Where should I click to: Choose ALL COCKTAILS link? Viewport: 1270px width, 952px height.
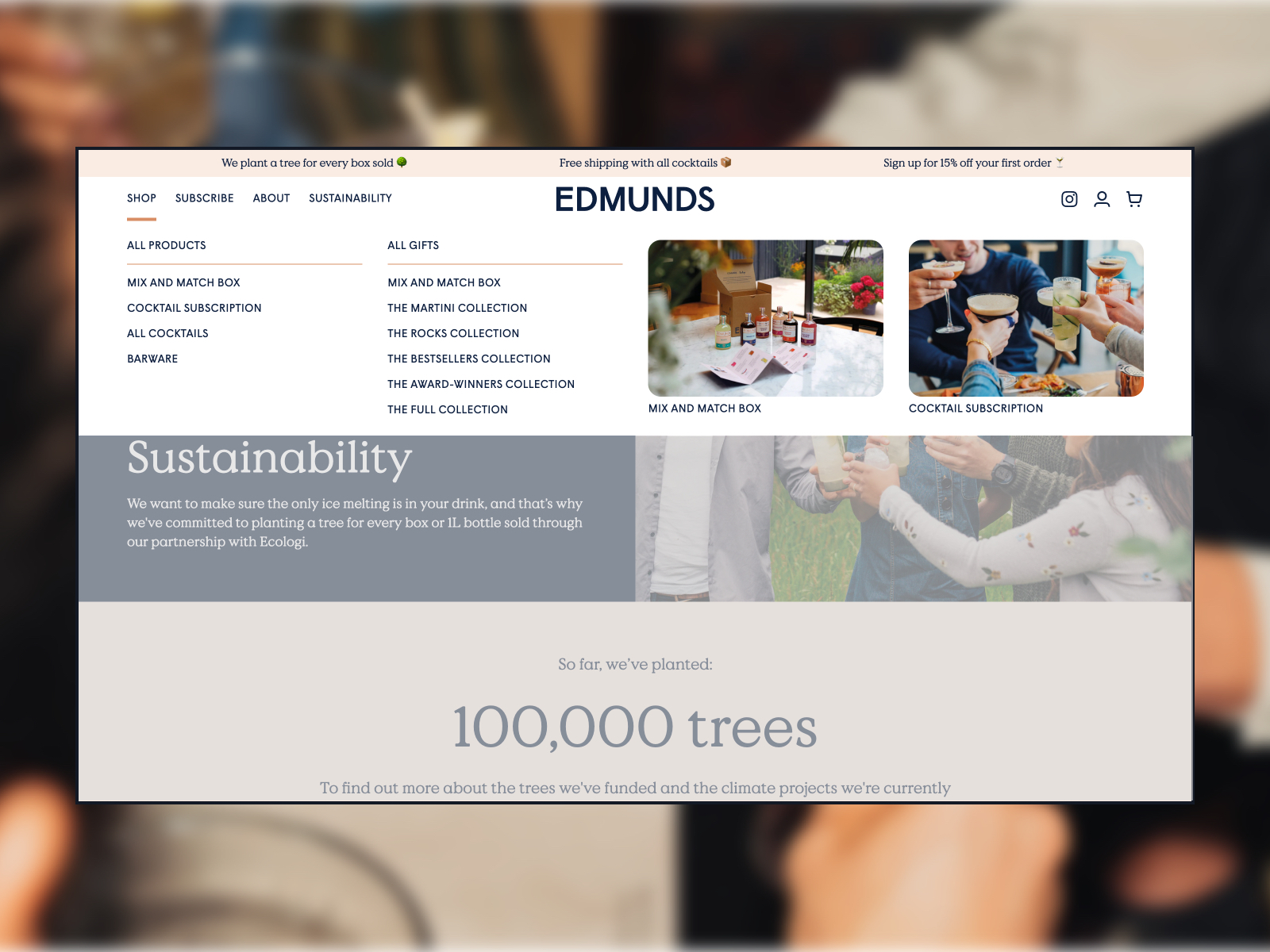click(x=167, y=333)
